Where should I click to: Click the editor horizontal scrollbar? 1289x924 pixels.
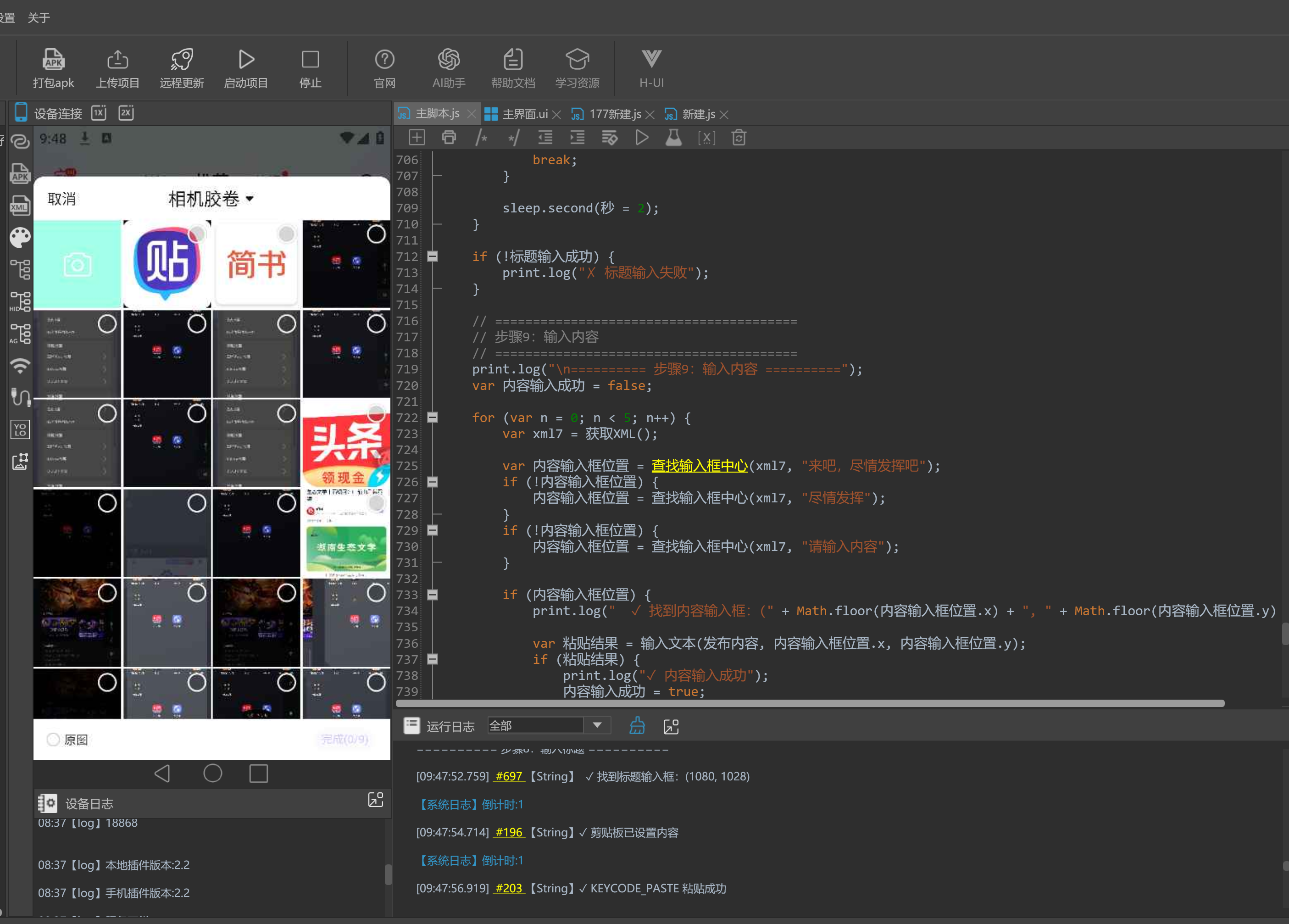(809, 703)
